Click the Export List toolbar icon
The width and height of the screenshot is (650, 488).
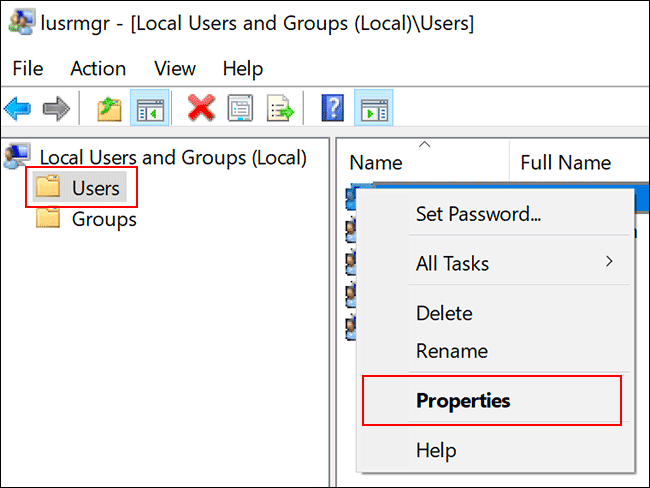click(x=278, y=108)
